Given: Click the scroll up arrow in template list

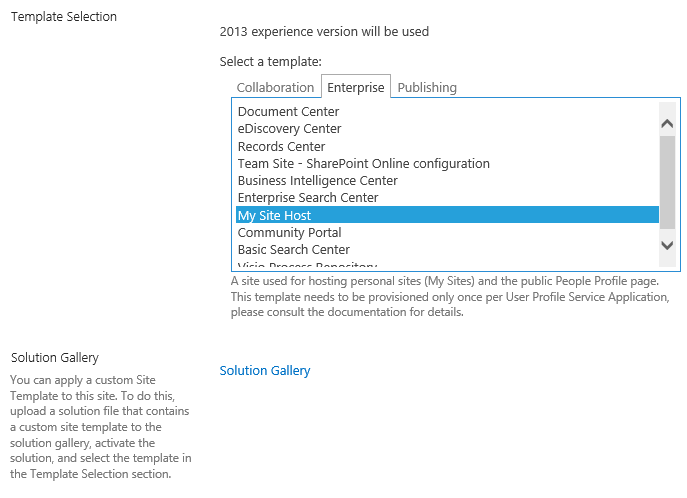Looking at the screenshot, I should 667,124.
